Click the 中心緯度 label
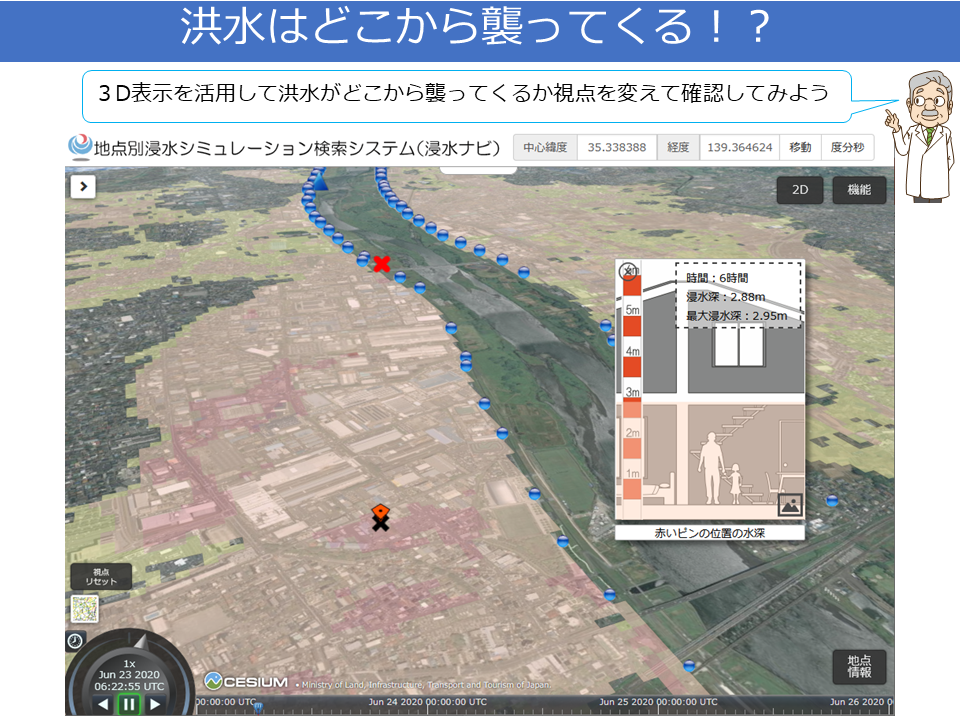 pos(545,148)
